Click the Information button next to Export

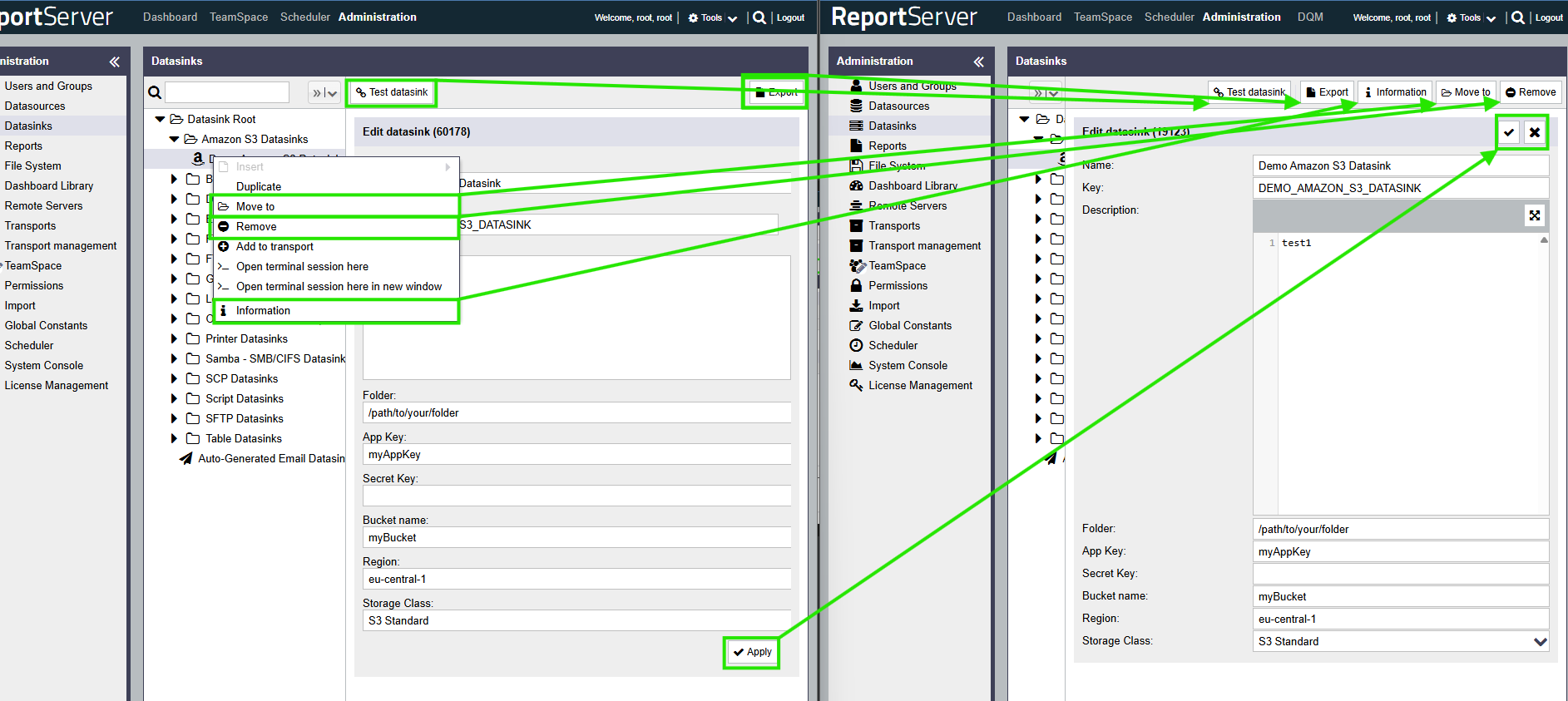1395,92
